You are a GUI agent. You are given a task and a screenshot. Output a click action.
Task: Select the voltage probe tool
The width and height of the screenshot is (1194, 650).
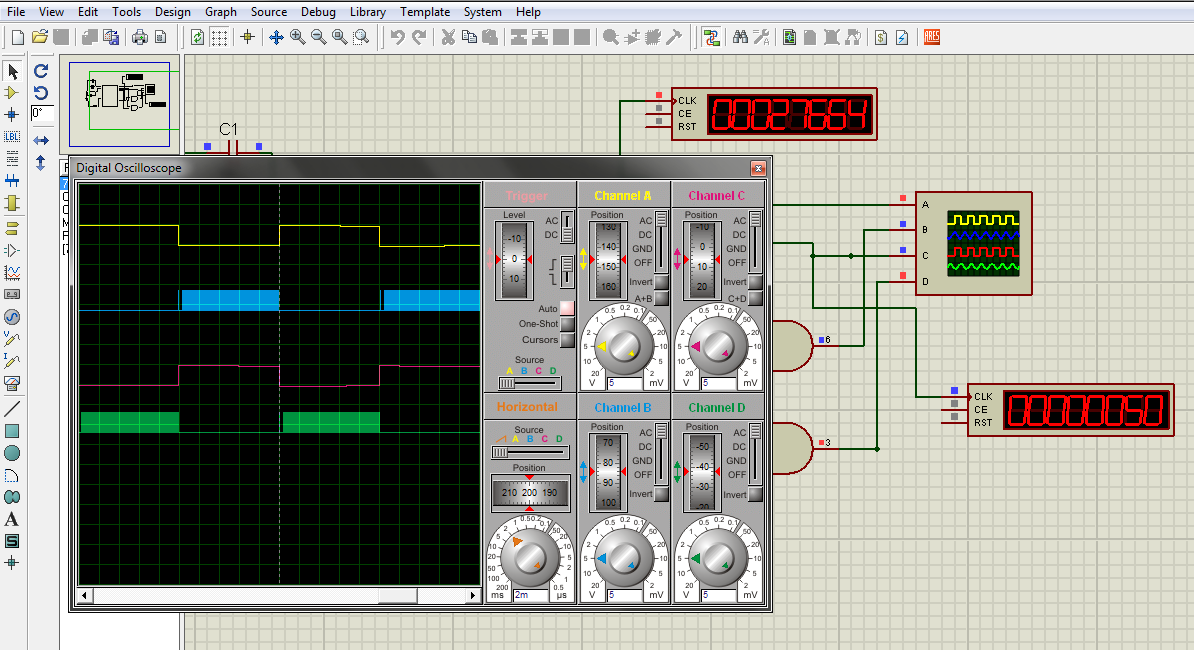[x=12, y=339]
